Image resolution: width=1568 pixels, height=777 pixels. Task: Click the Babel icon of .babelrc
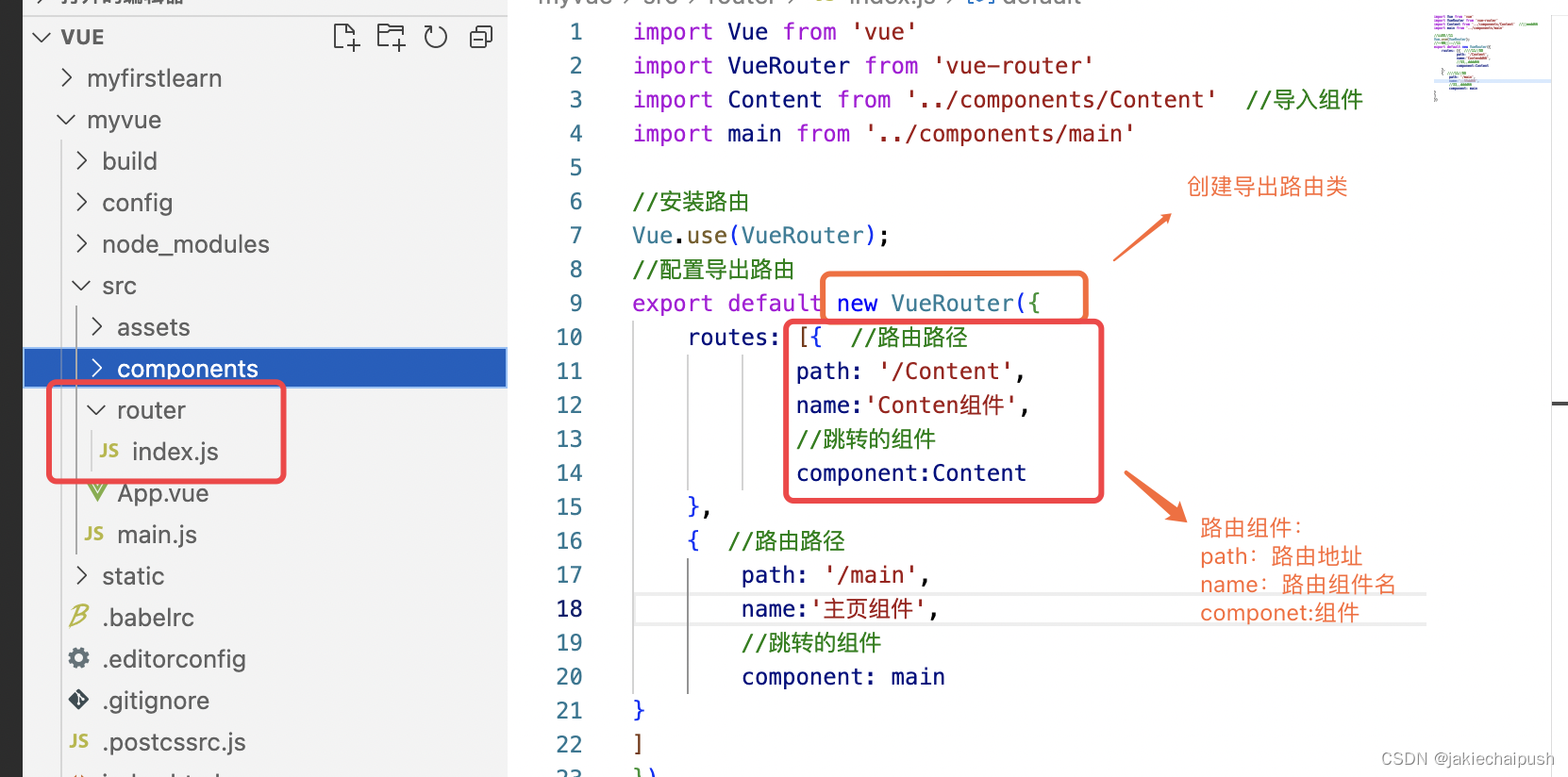(79, 617)
